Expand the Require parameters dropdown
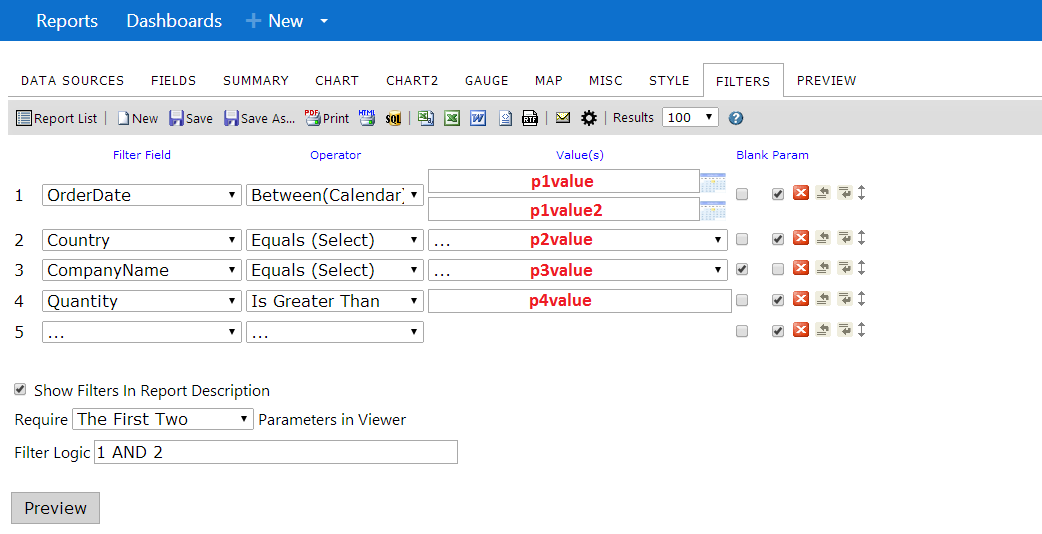 [x=163, y=419]
